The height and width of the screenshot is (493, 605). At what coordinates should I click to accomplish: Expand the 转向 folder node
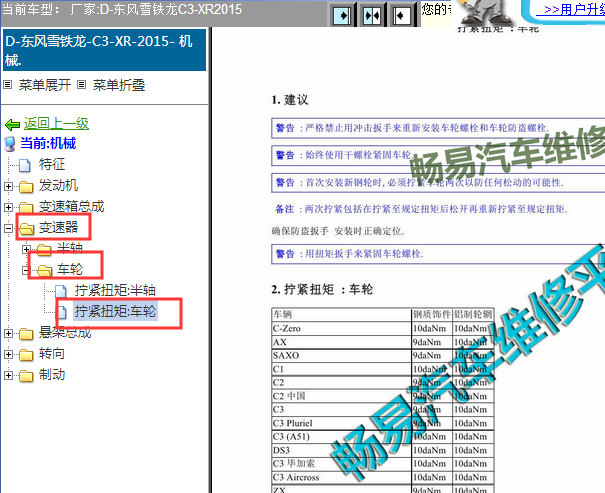8,354
